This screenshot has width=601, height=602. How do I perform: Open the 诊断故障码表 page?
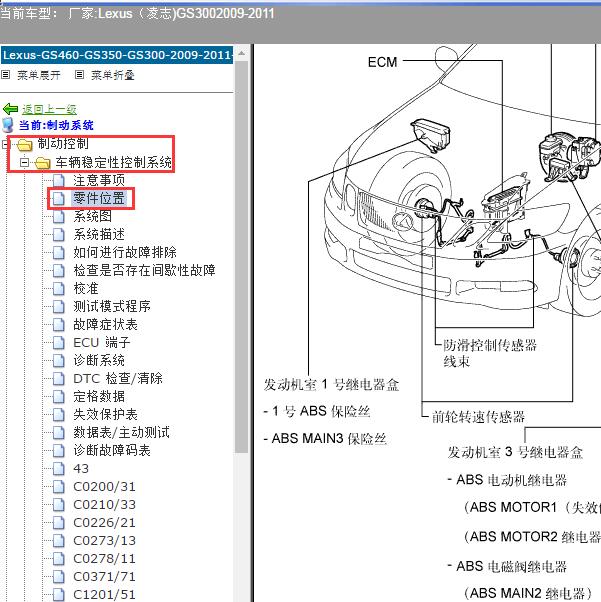pyautogui.click(x=112, y=451)
